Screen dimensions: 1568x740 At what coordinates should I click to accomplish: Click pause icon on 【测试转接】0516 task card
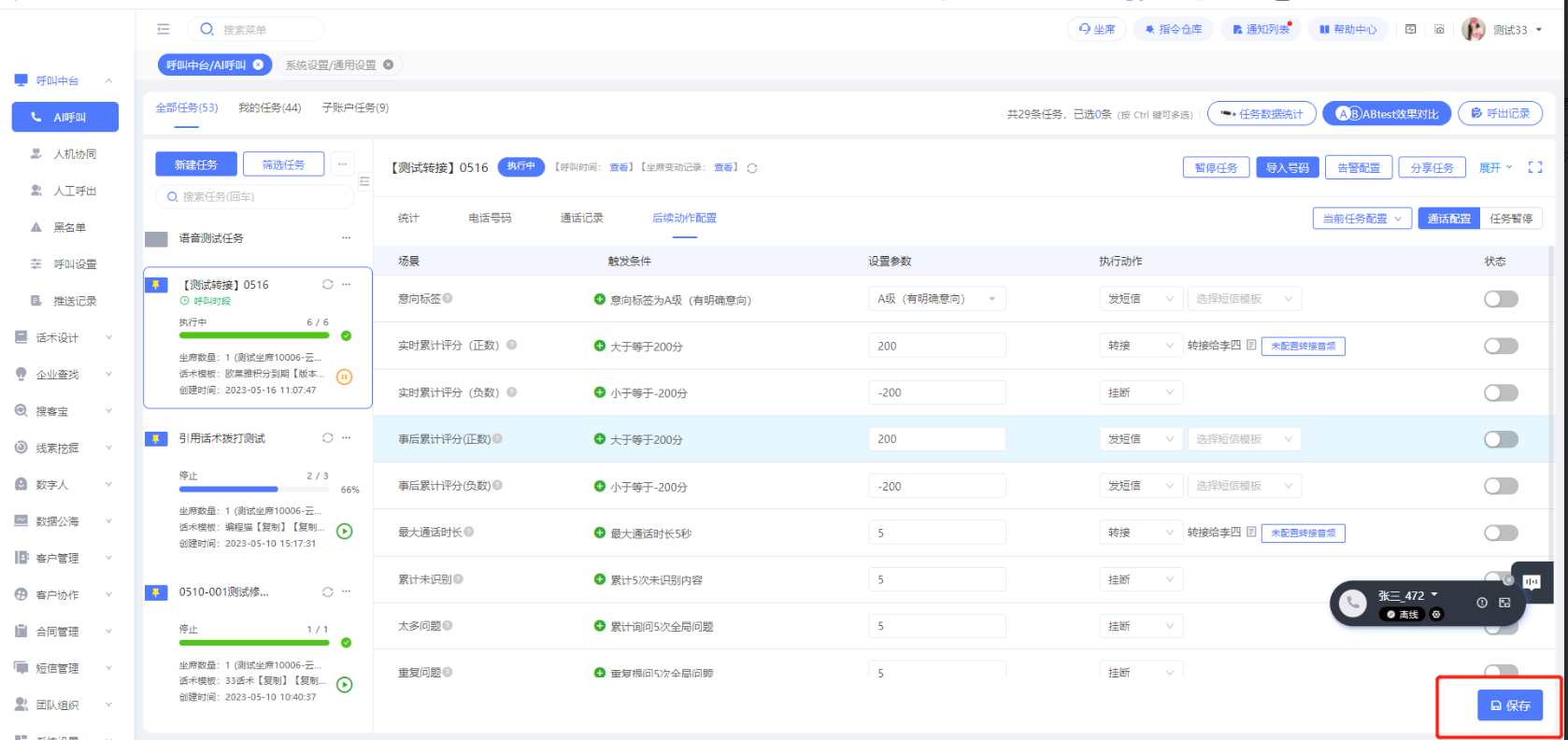344,377
